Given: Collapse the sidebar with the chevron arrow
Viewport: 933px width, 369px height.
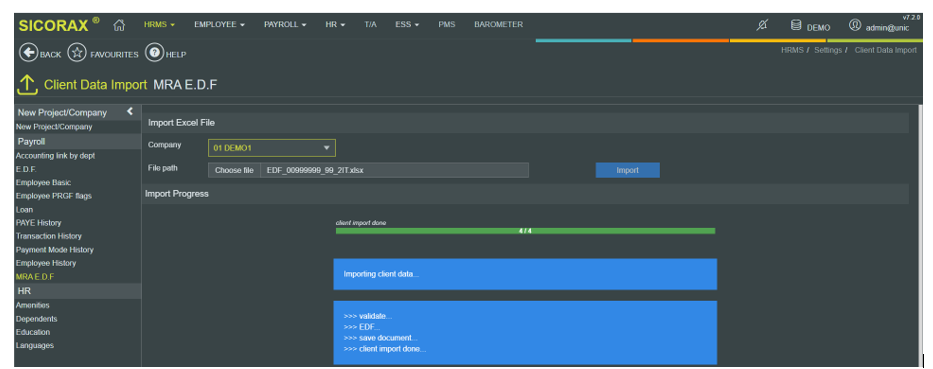Looking at the screenshot, I should click(x=130, y=111).
